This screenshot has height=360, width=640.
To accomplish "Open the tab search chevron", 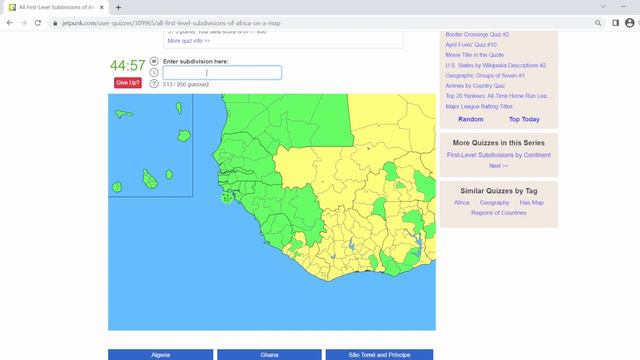I will coord(603,7).
